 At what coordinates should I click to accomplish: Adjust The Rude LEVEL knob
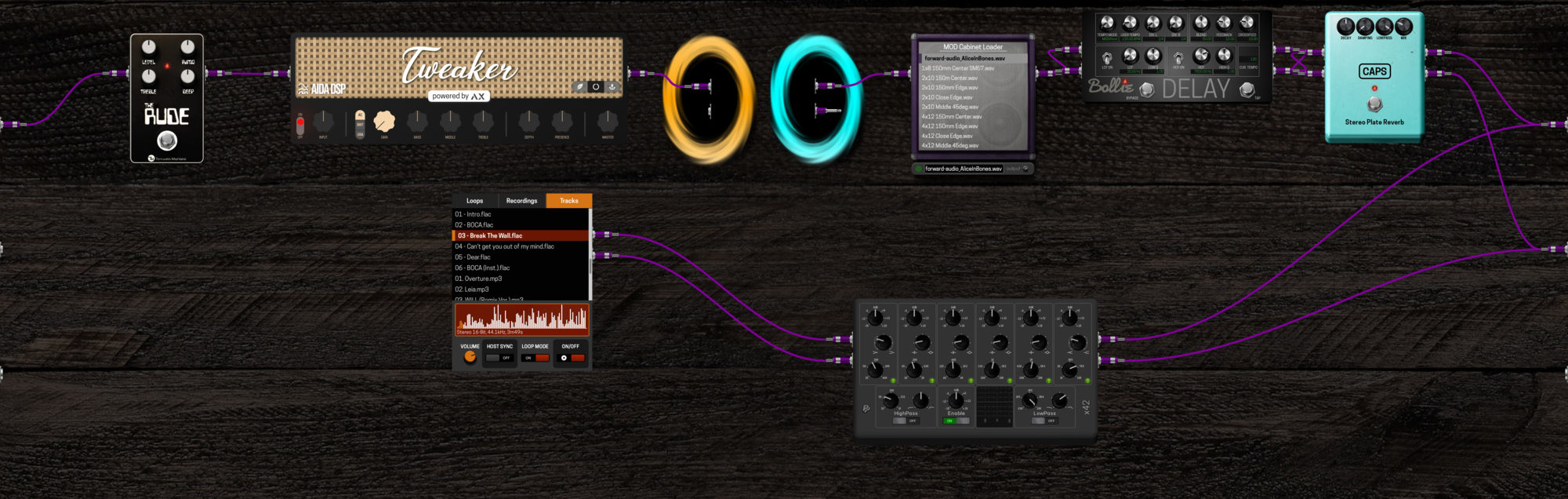click(148, 47)
